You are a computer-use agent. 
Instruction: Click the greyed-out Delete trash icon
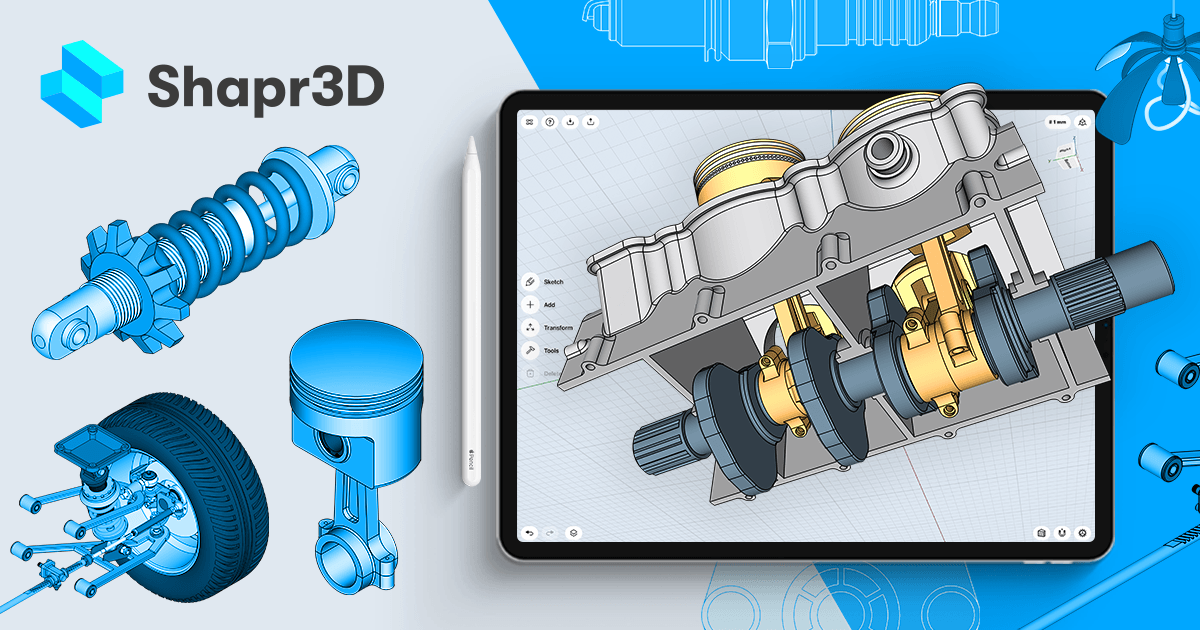531,374
